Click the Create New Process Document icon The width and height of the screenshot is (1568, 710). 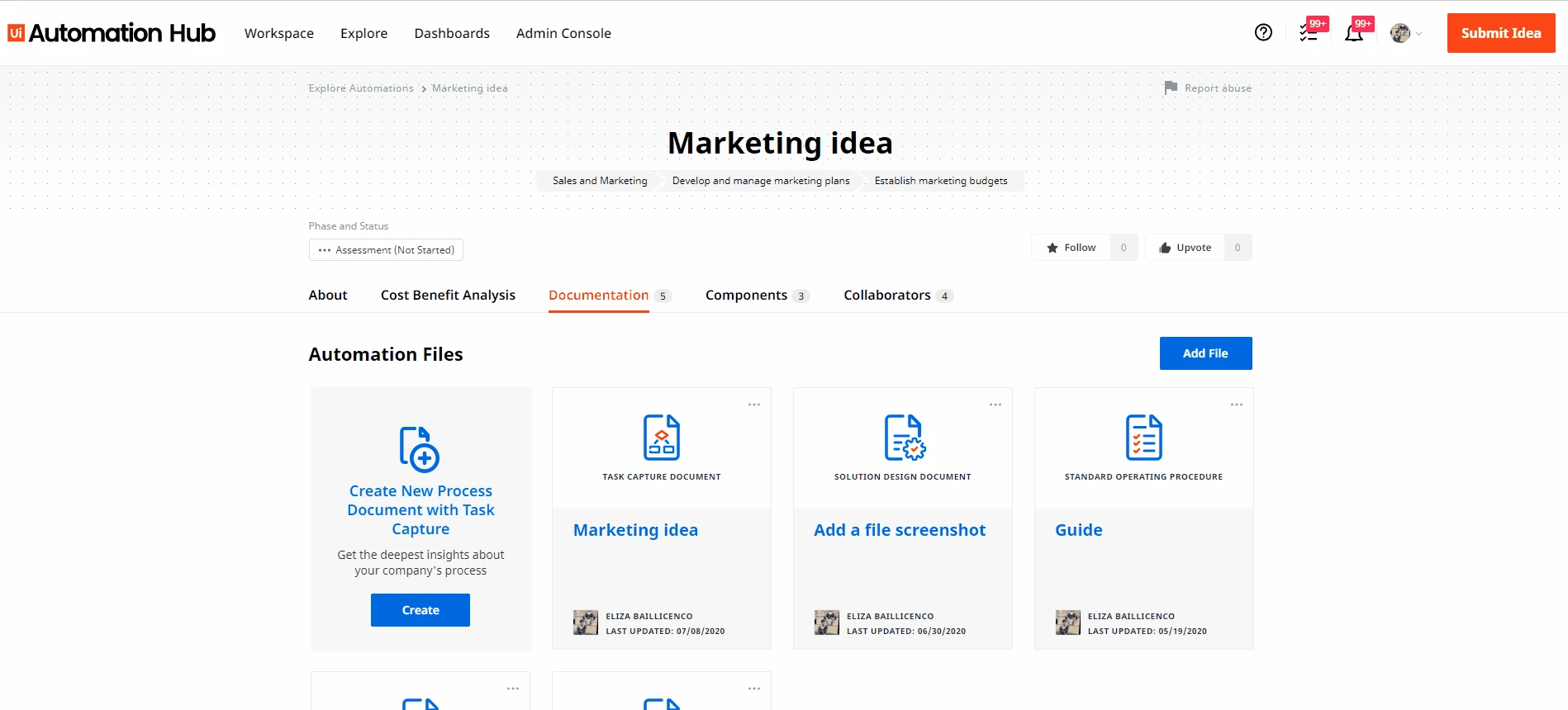coord(420,448)
